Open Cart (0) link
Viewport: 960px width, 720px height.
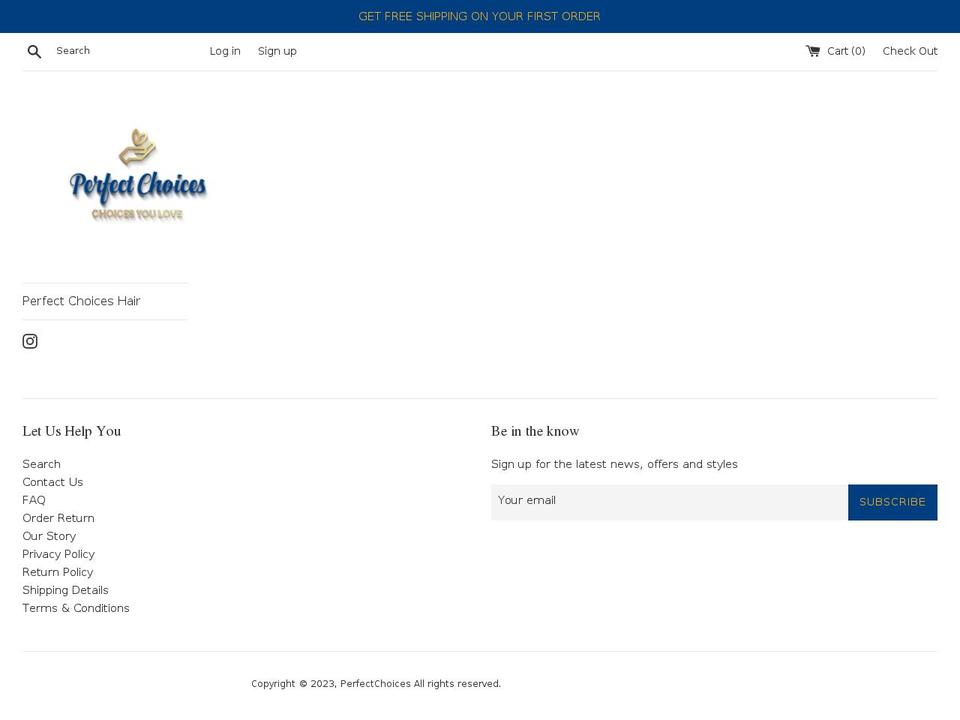coord(836,51)
